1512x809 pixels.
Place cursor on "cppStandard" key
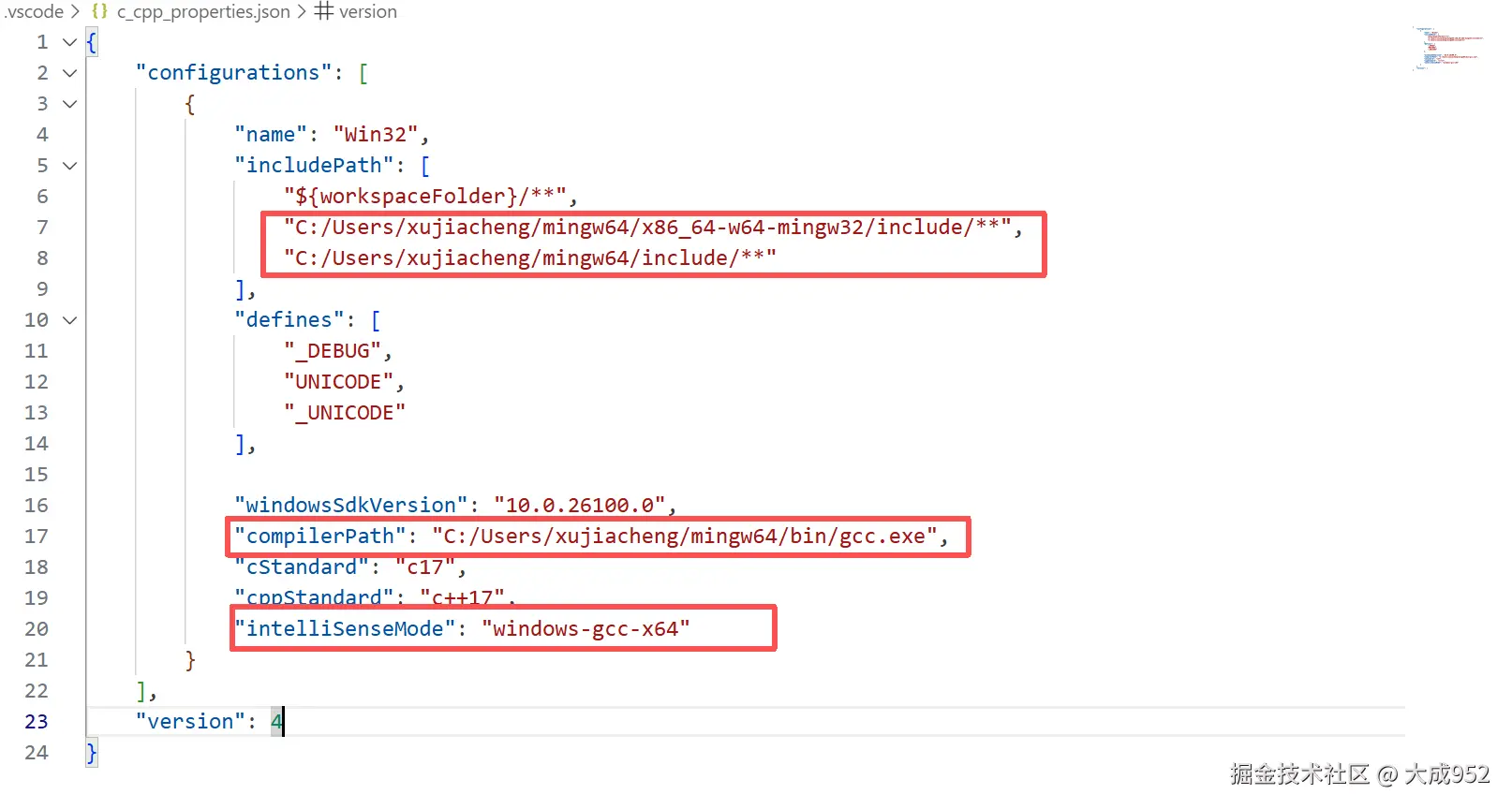314,597
